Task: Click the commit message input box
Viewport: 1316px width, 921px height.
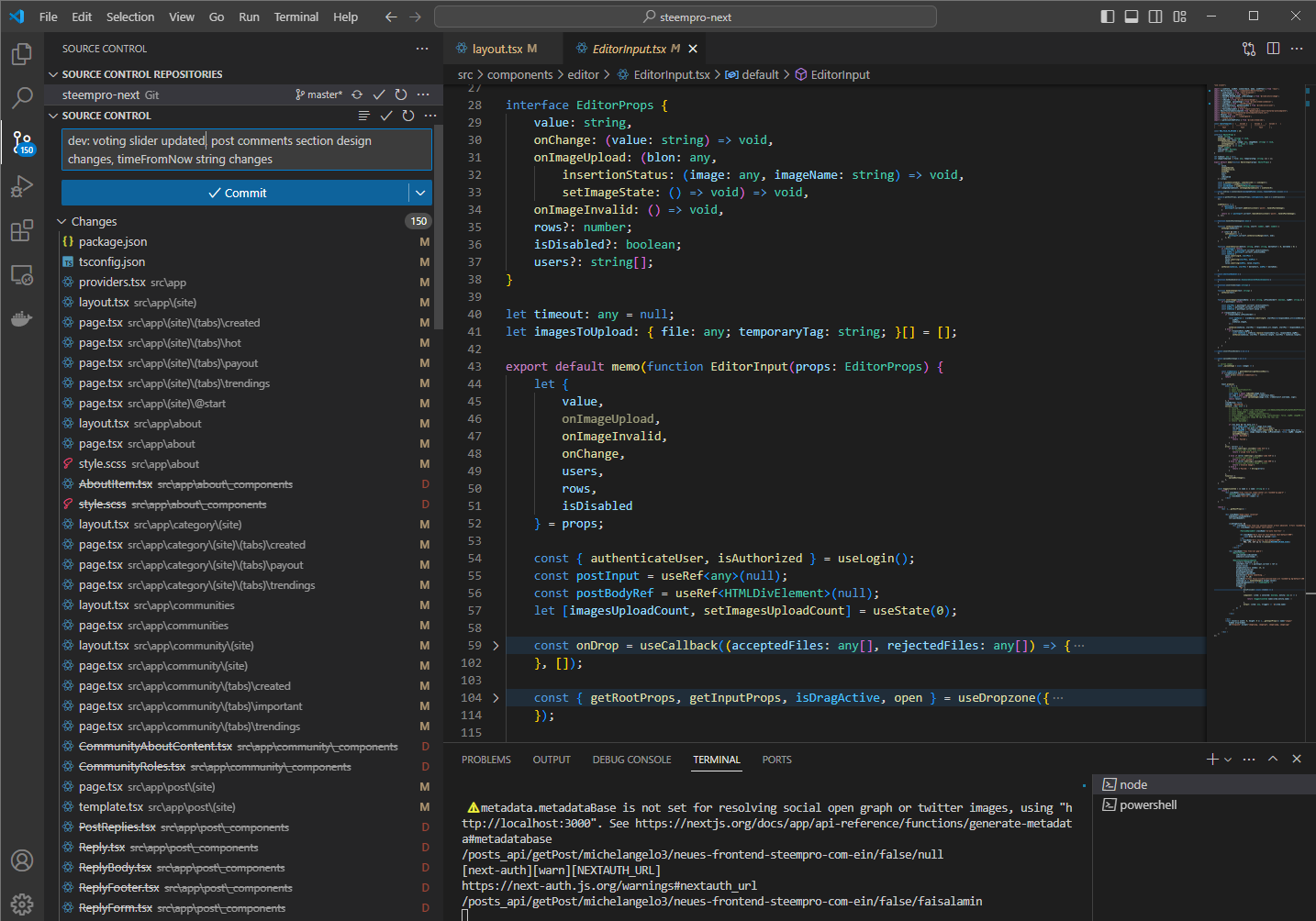Action: (246, 150)
